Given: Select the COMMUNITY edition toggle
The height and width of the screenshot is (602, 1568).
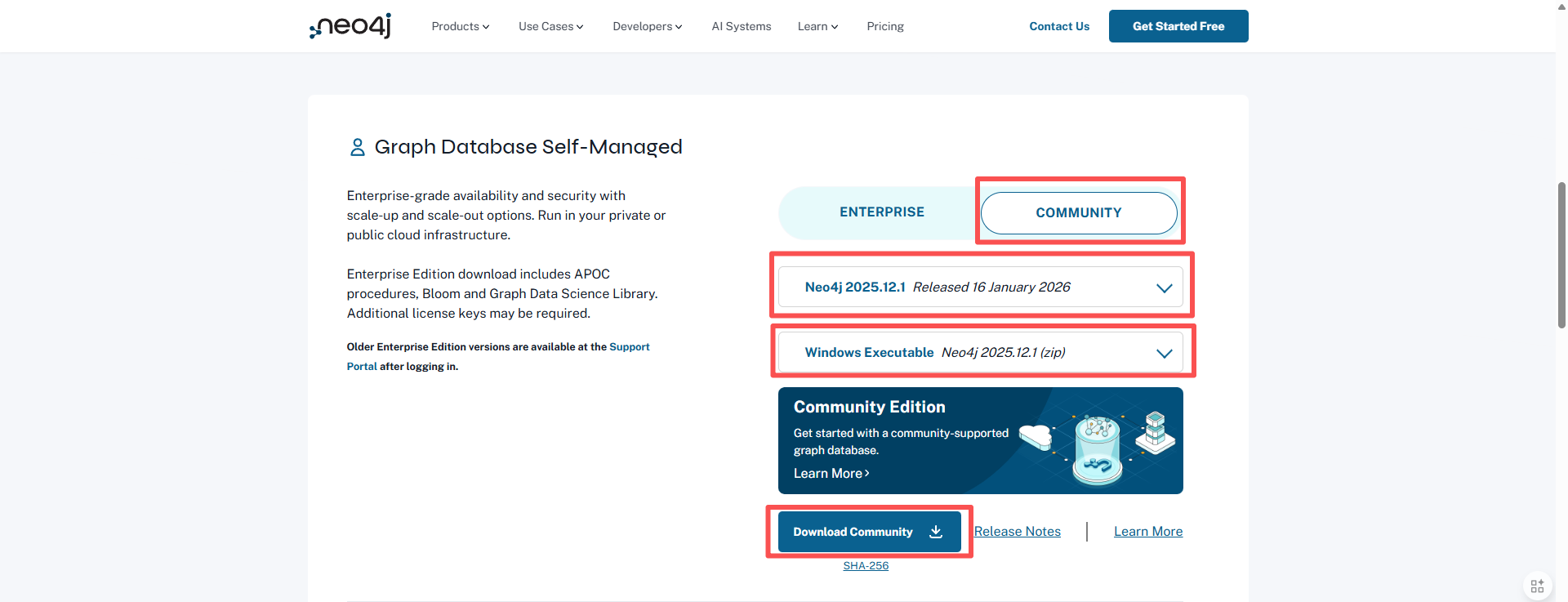Looking at the screenshot, I should pos(1078,213).
